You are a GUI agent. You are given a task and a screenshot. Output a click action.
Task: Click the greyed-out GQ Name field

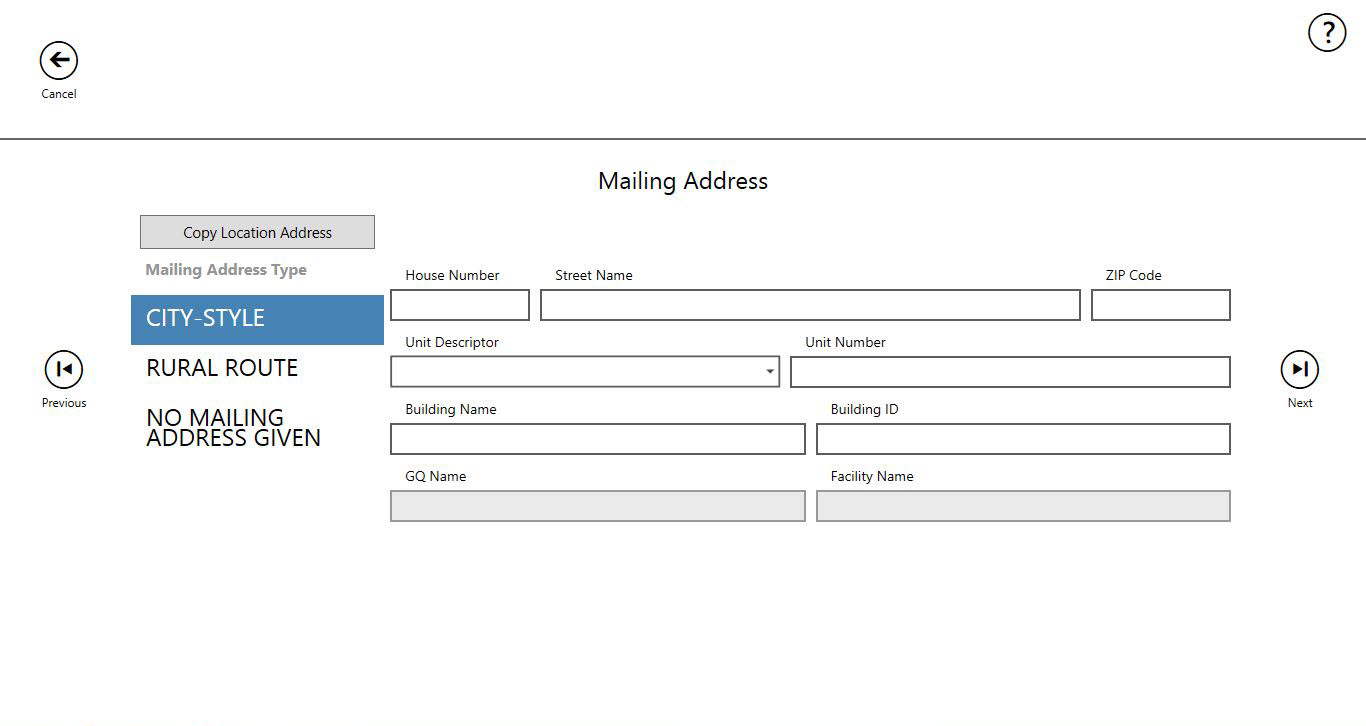click(x=597, y=506)
